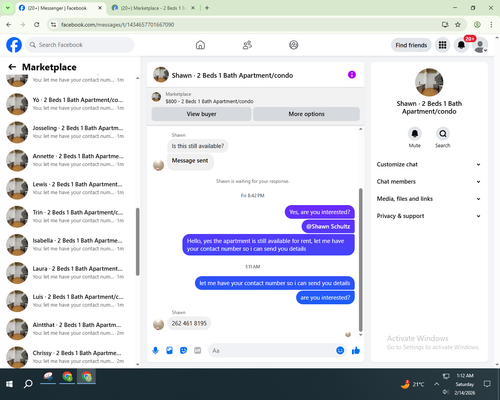Click the chat messages scrollbar

coord(360,260)
